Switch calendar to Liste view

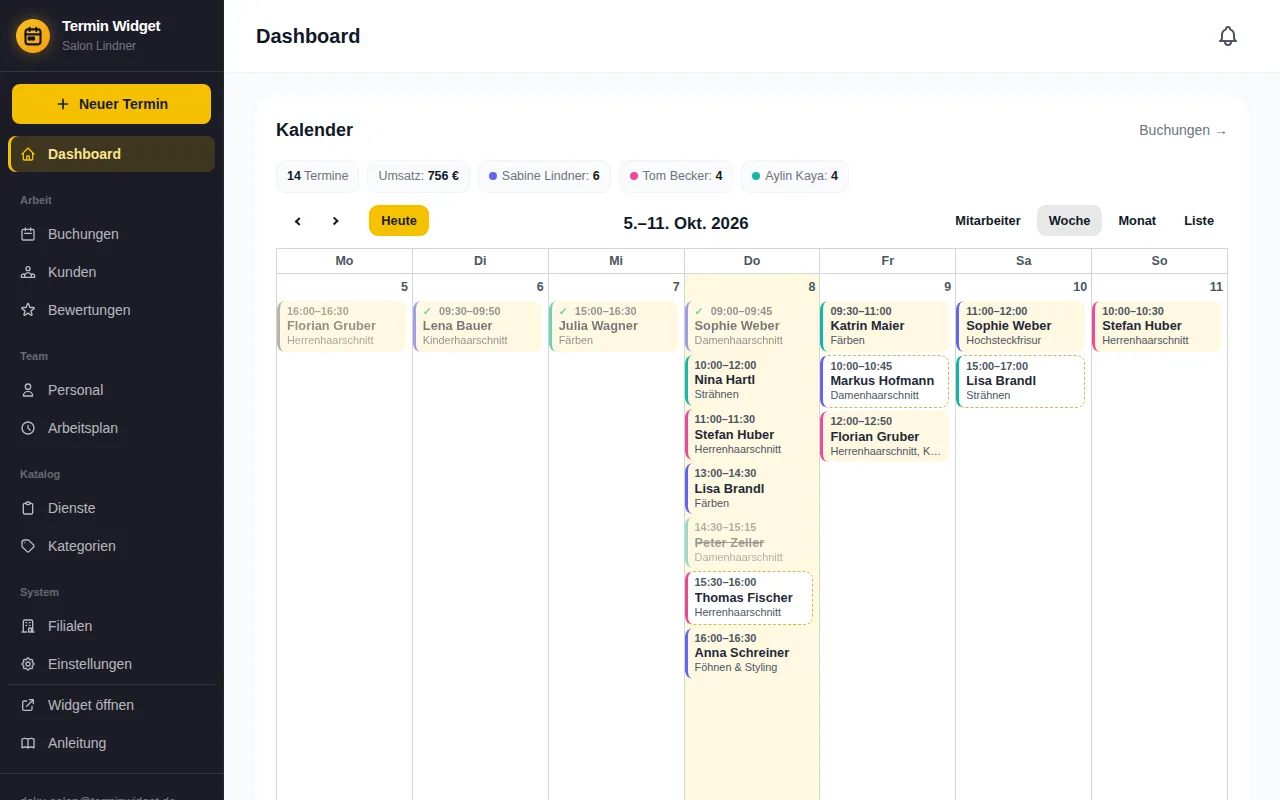(x=1199, y=221)
